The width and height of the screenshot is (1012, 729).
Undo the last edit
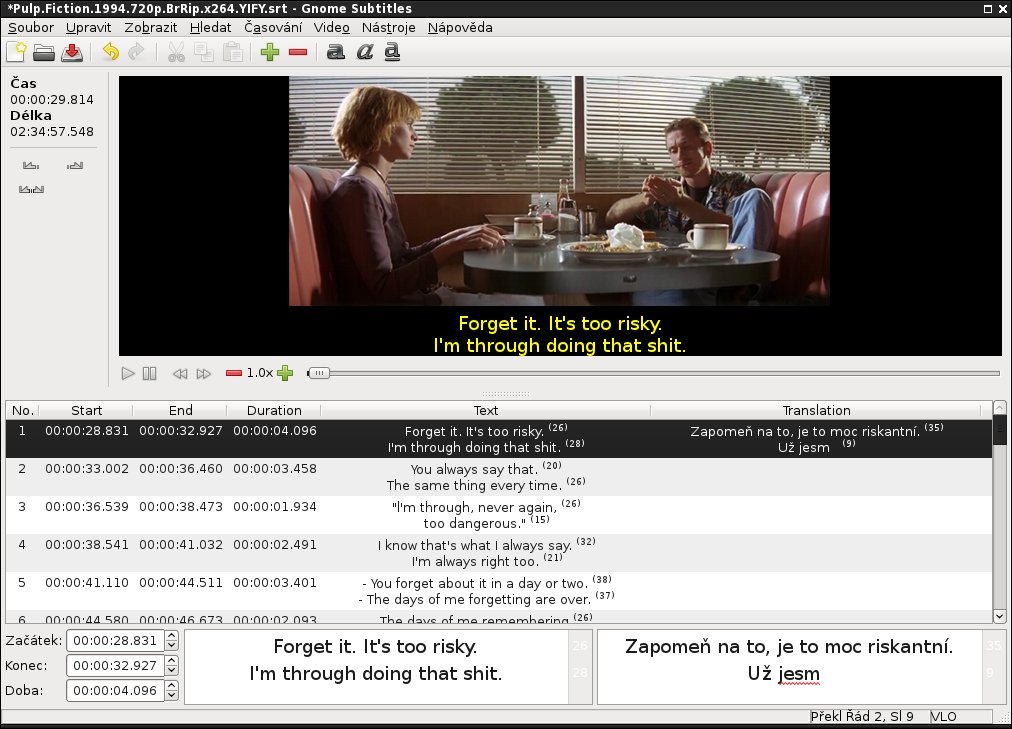110,53
